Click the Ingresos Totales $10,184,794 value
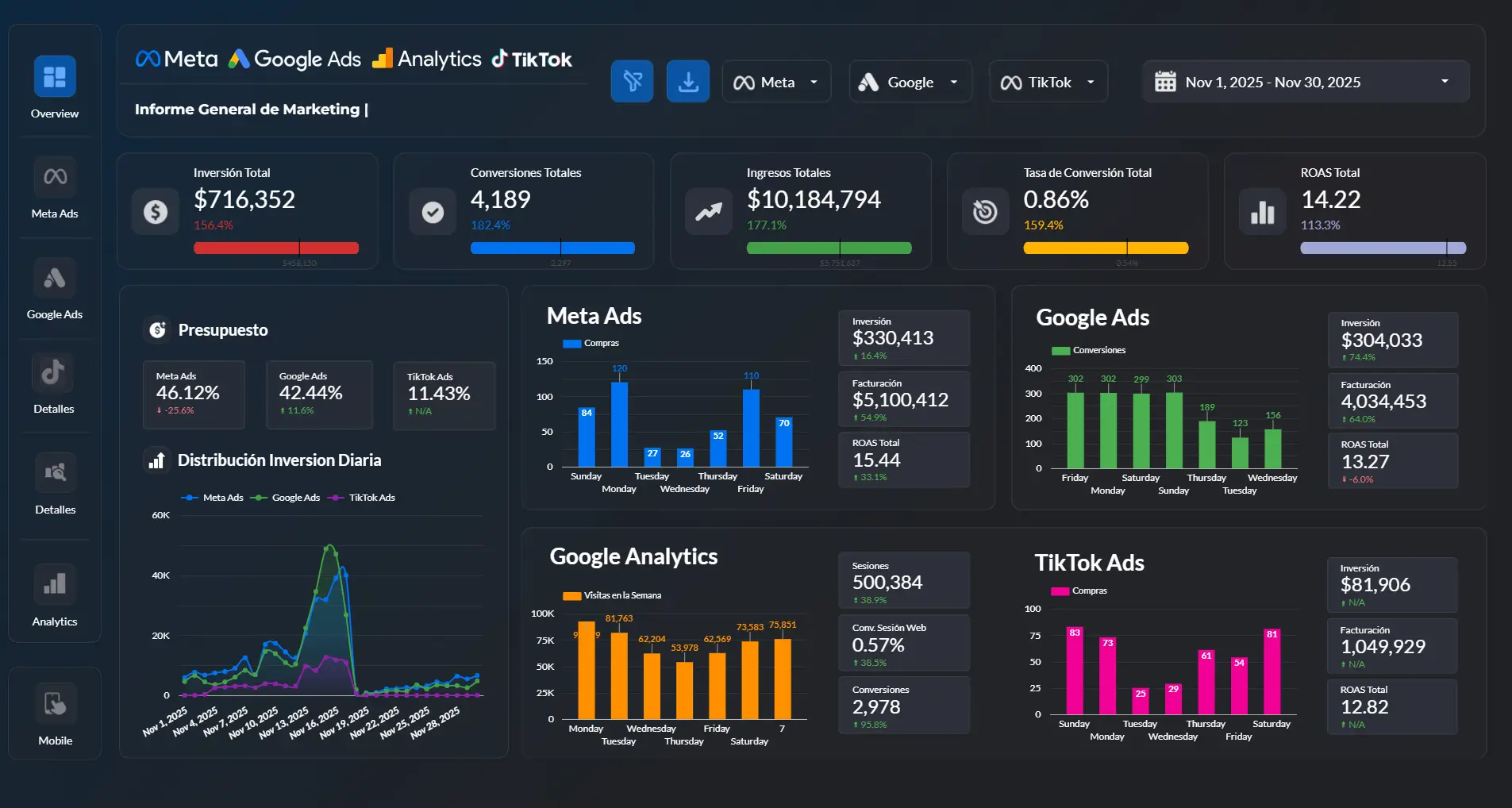 [814, 199]
